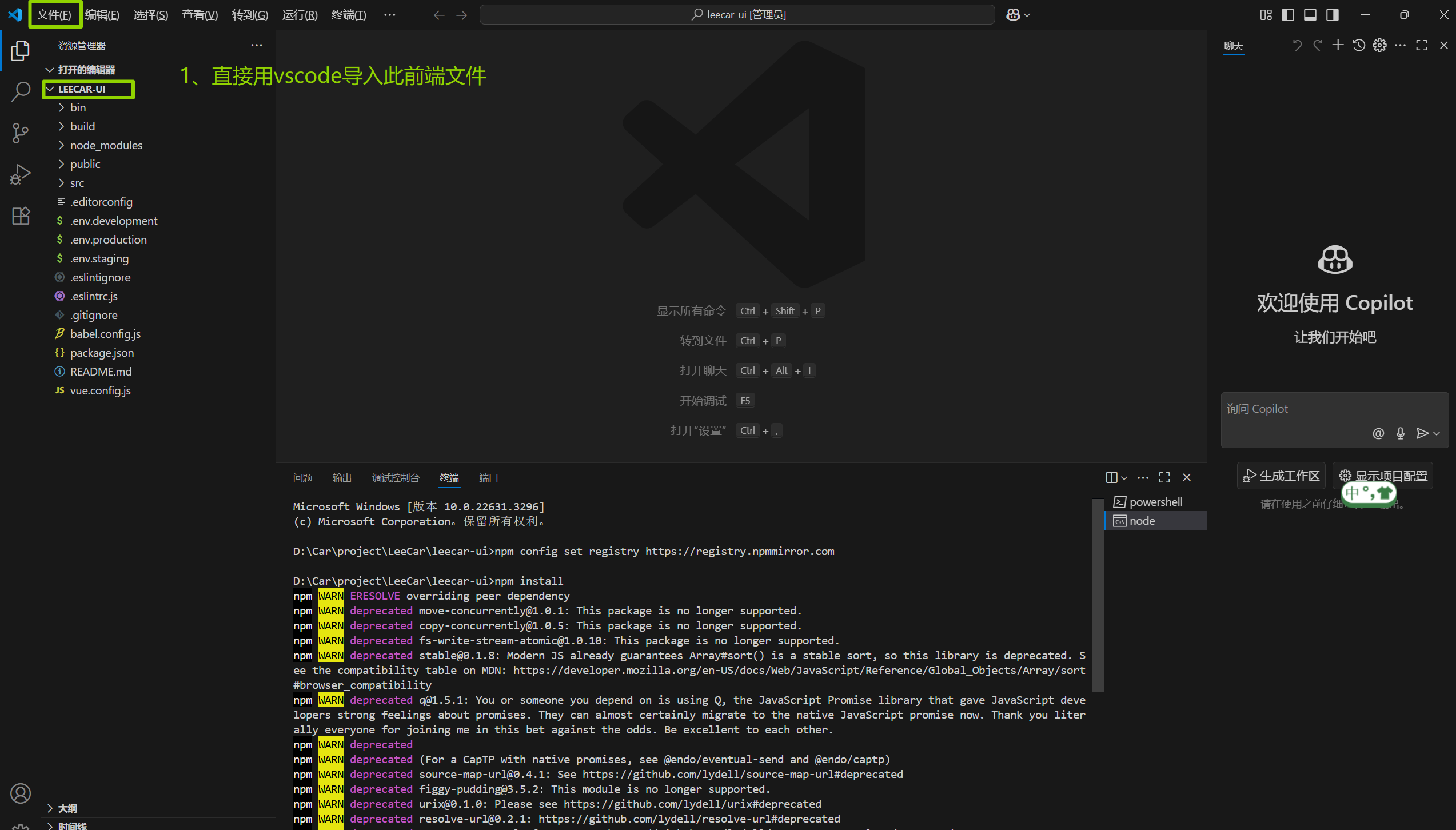Click the Accounts icon in activity bar
The image size is (1456, 830).
(21, 793)
